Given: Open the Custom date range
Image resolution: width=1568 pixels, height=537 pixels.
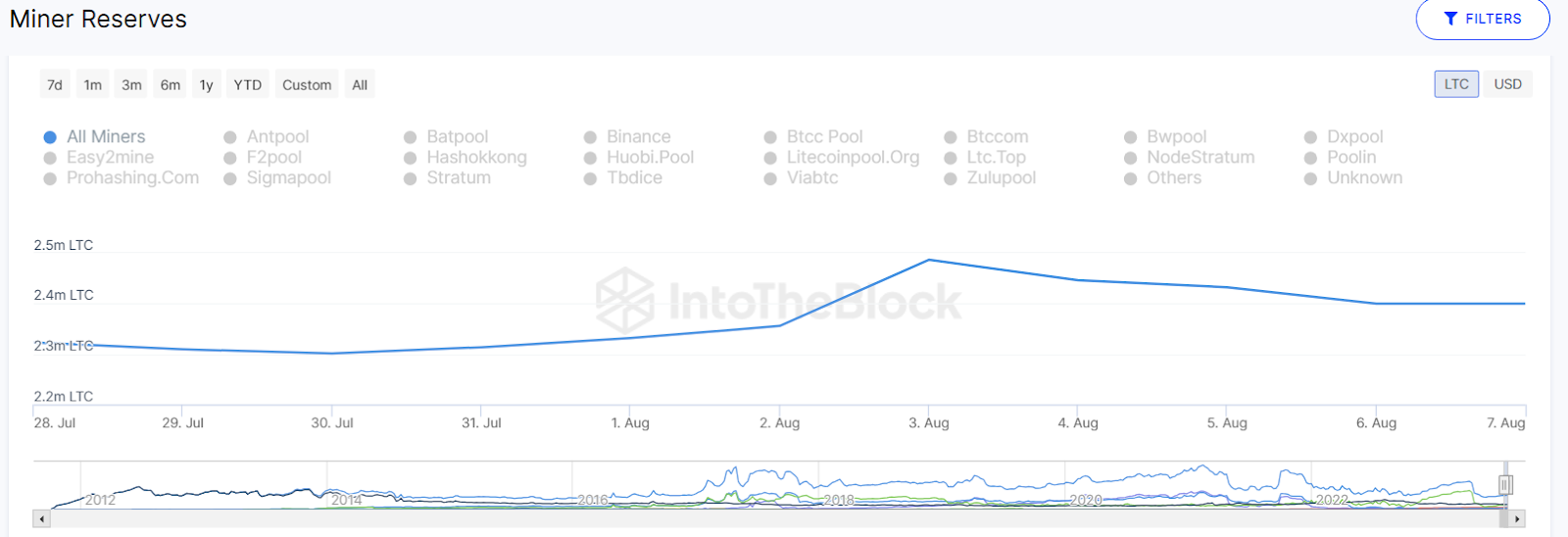Looking at the screenshot, I should tap(307, 85).
